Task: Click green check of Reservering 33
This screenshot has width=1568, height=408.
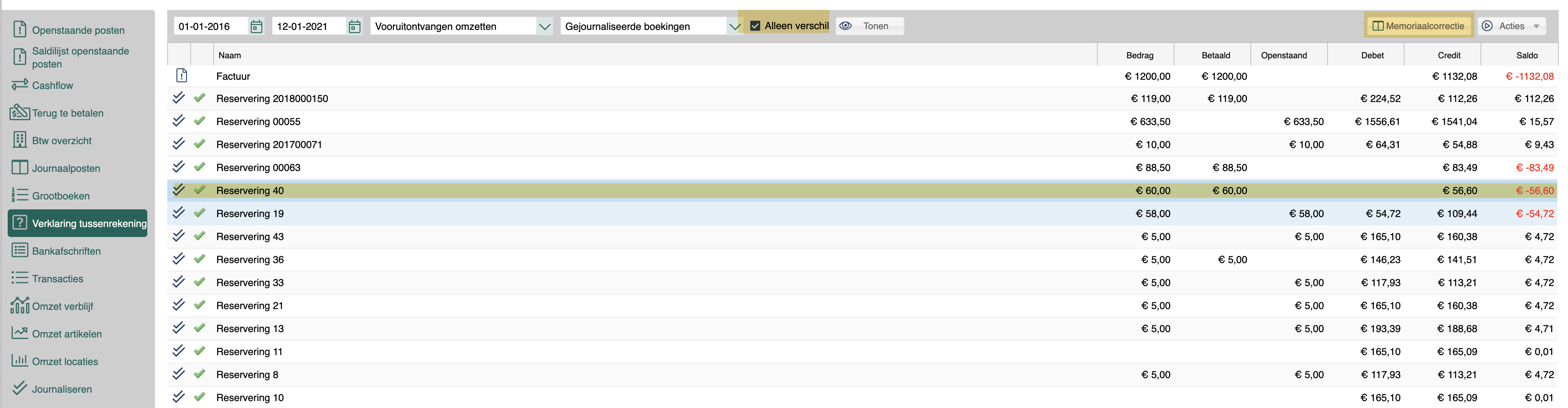Action: (200, 282)
